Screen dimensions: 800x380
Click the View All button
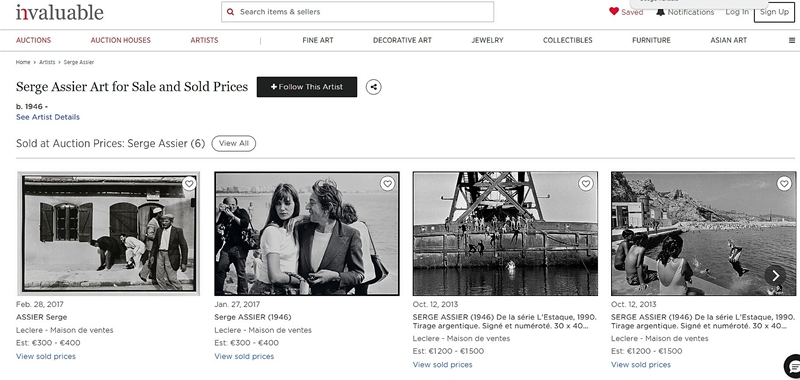coord(234,144)
